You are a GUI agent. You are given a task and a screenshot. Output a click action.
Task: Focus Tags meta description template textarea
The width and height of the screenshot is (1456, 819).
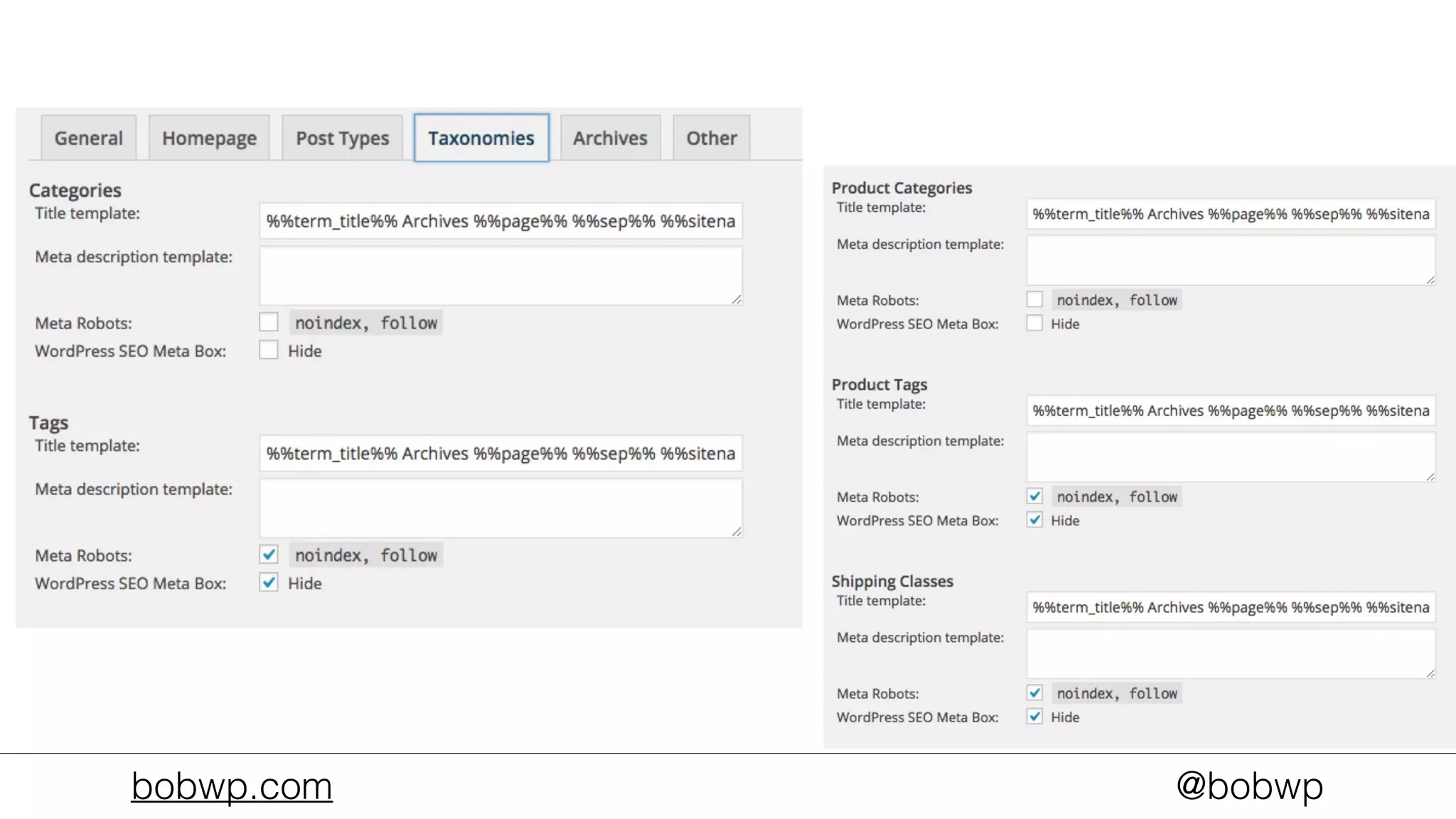[500, 508]
